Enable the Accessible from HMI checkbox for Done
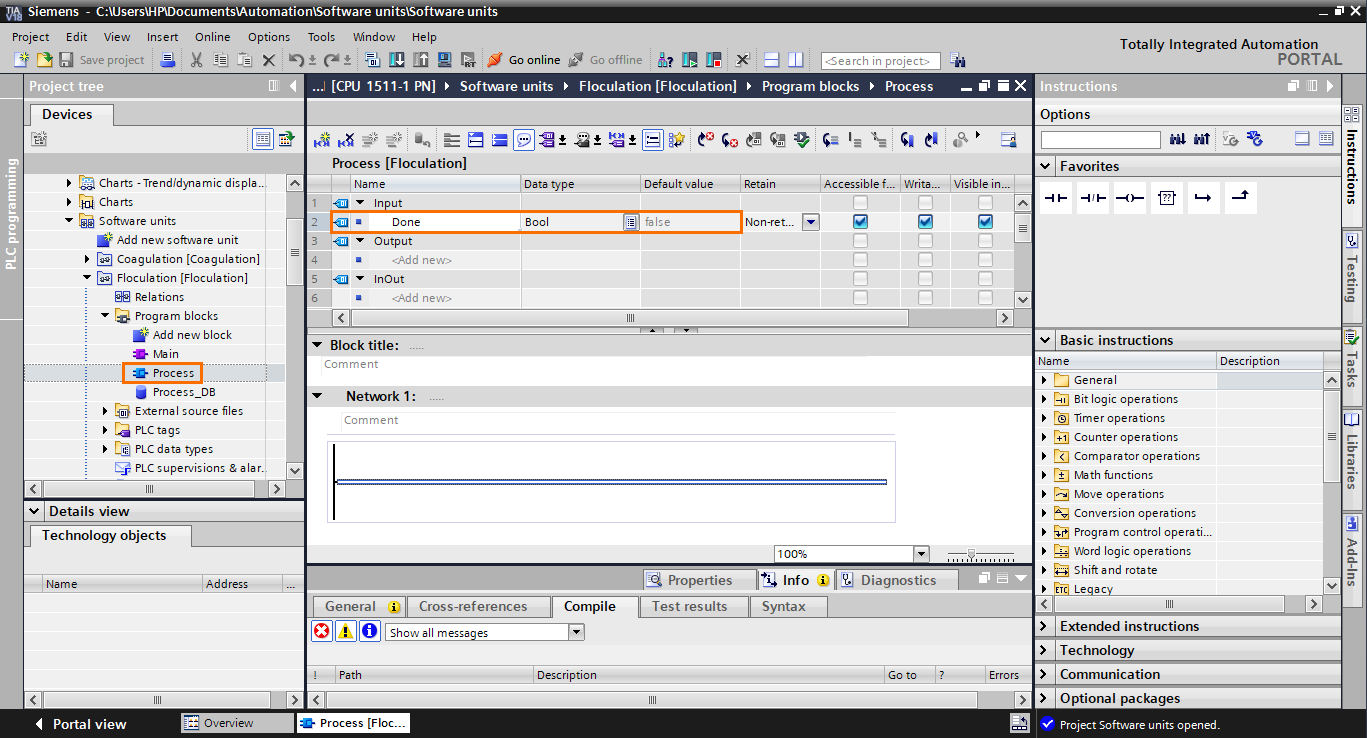Screen dimensions: 1367x738 [860, 221]
